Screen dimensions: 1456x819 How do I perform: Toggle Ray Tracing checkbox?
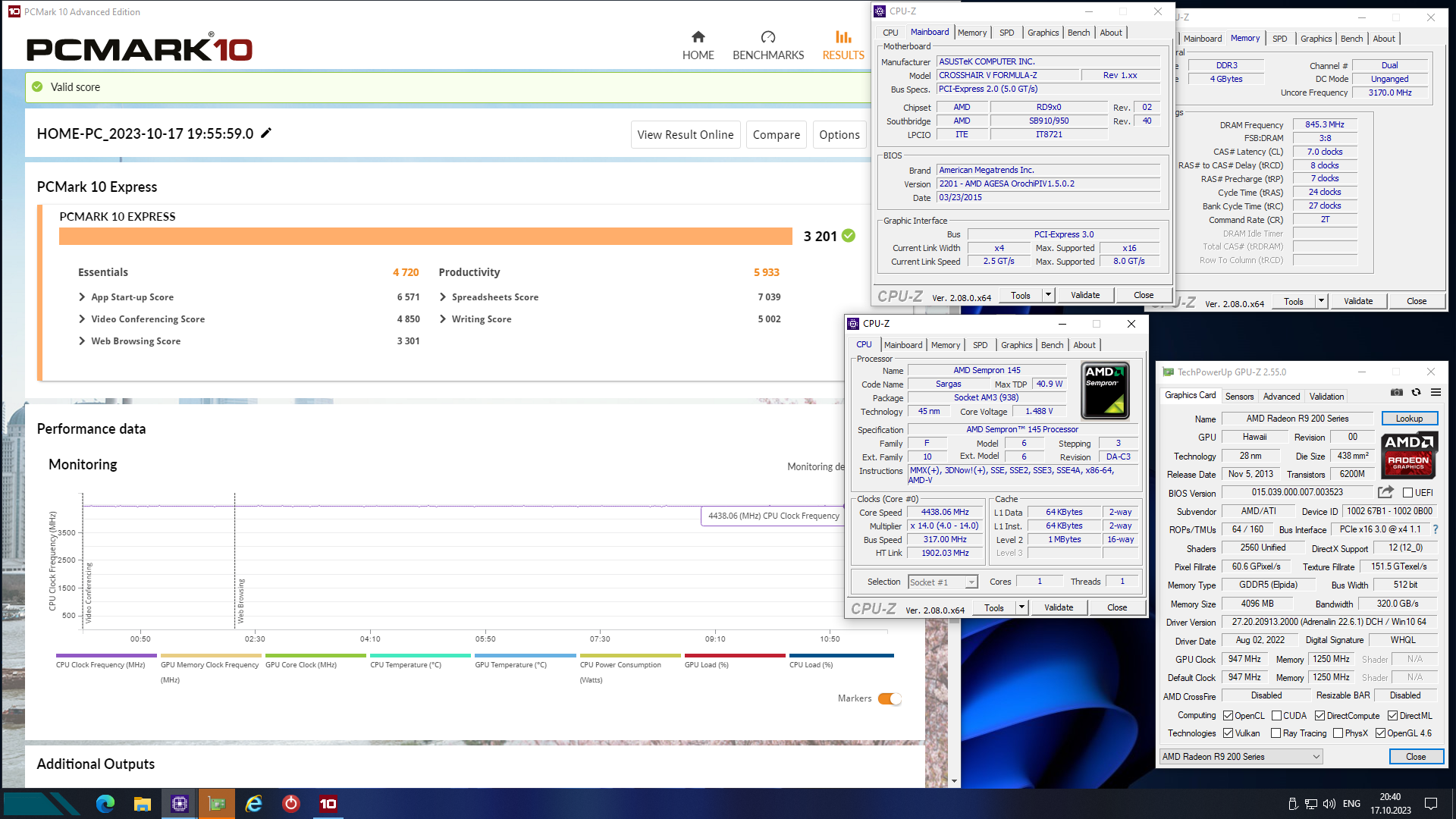(x=1276, y=733)
